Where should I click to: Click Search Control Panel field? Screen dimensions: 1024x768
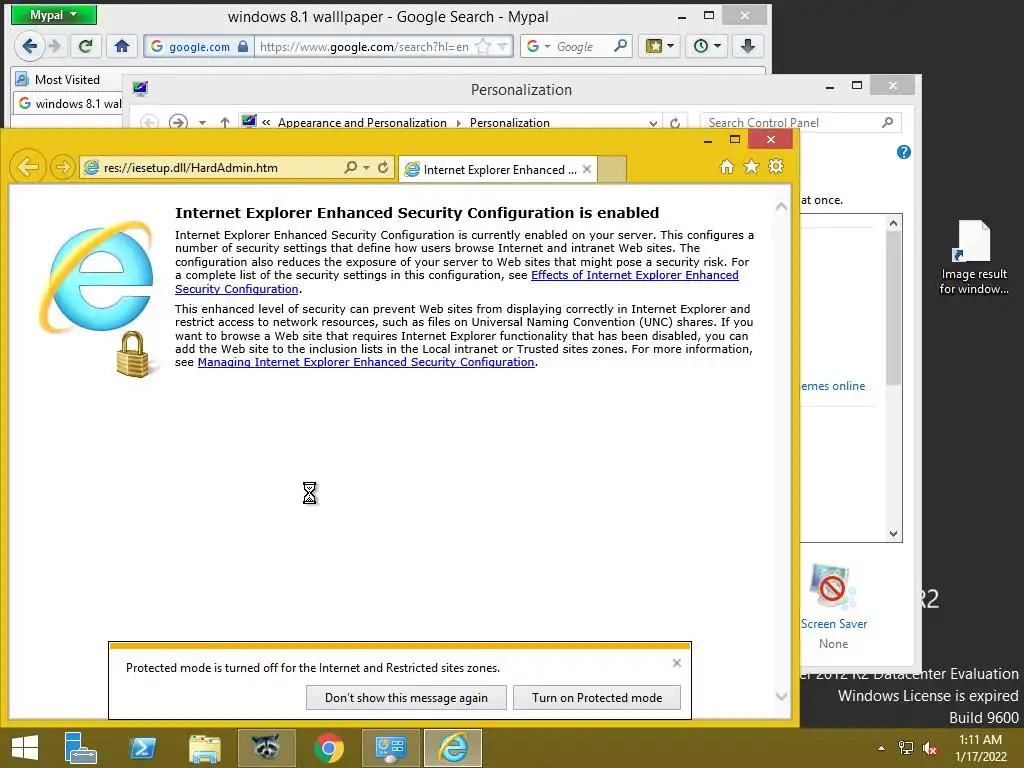click(800, 122)
